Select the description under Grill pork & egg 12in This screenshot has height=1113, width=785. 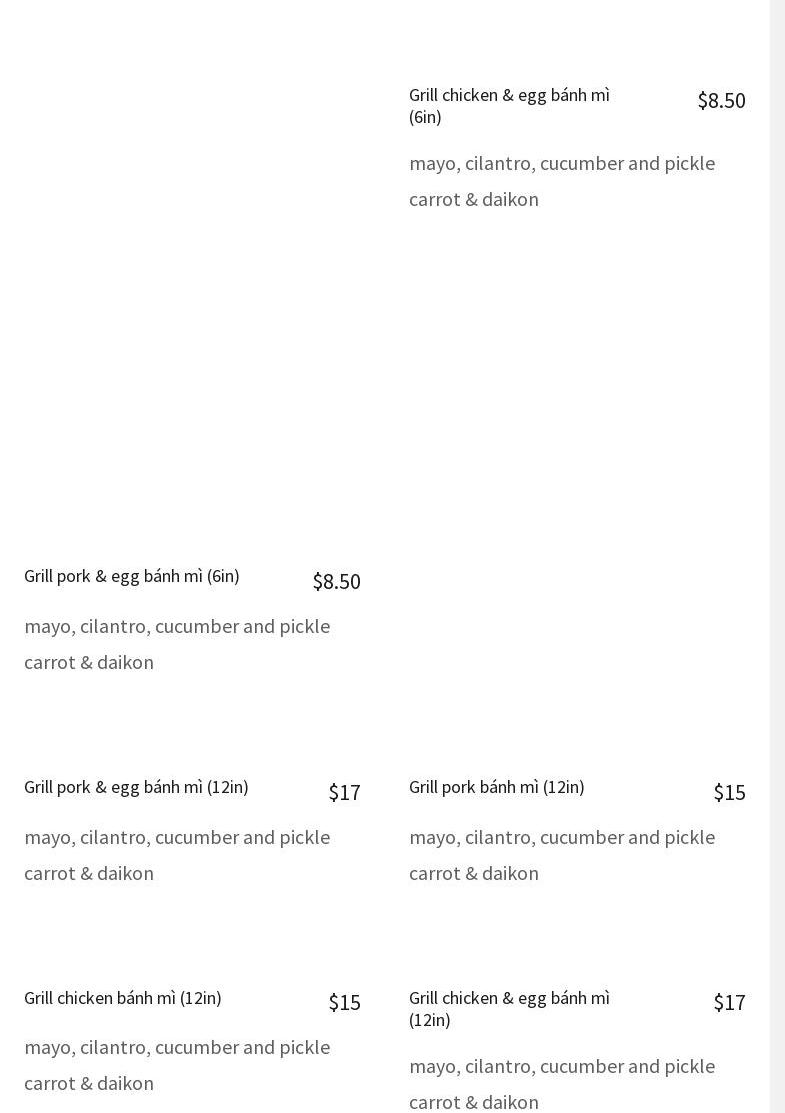(177, 855)
